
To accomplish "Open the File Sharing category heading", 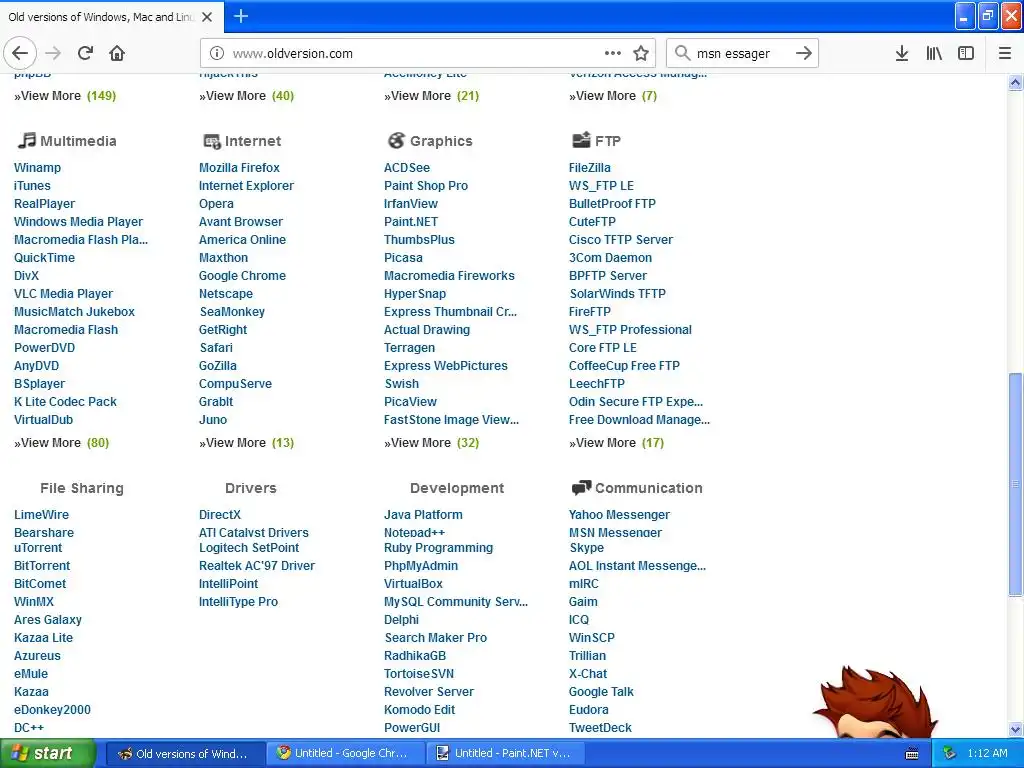I will (x=82, y=488).
